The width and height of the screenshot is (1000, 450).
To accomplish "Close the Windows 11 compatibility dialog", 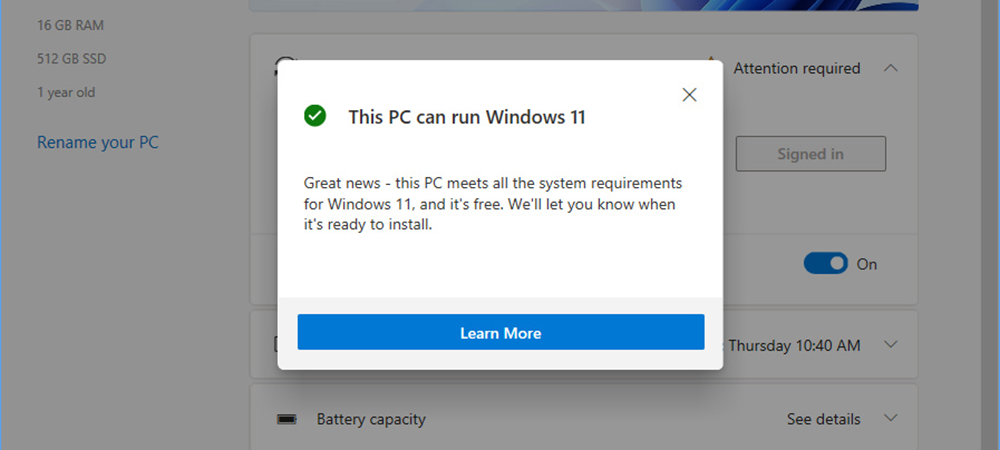I will [689, 95].
